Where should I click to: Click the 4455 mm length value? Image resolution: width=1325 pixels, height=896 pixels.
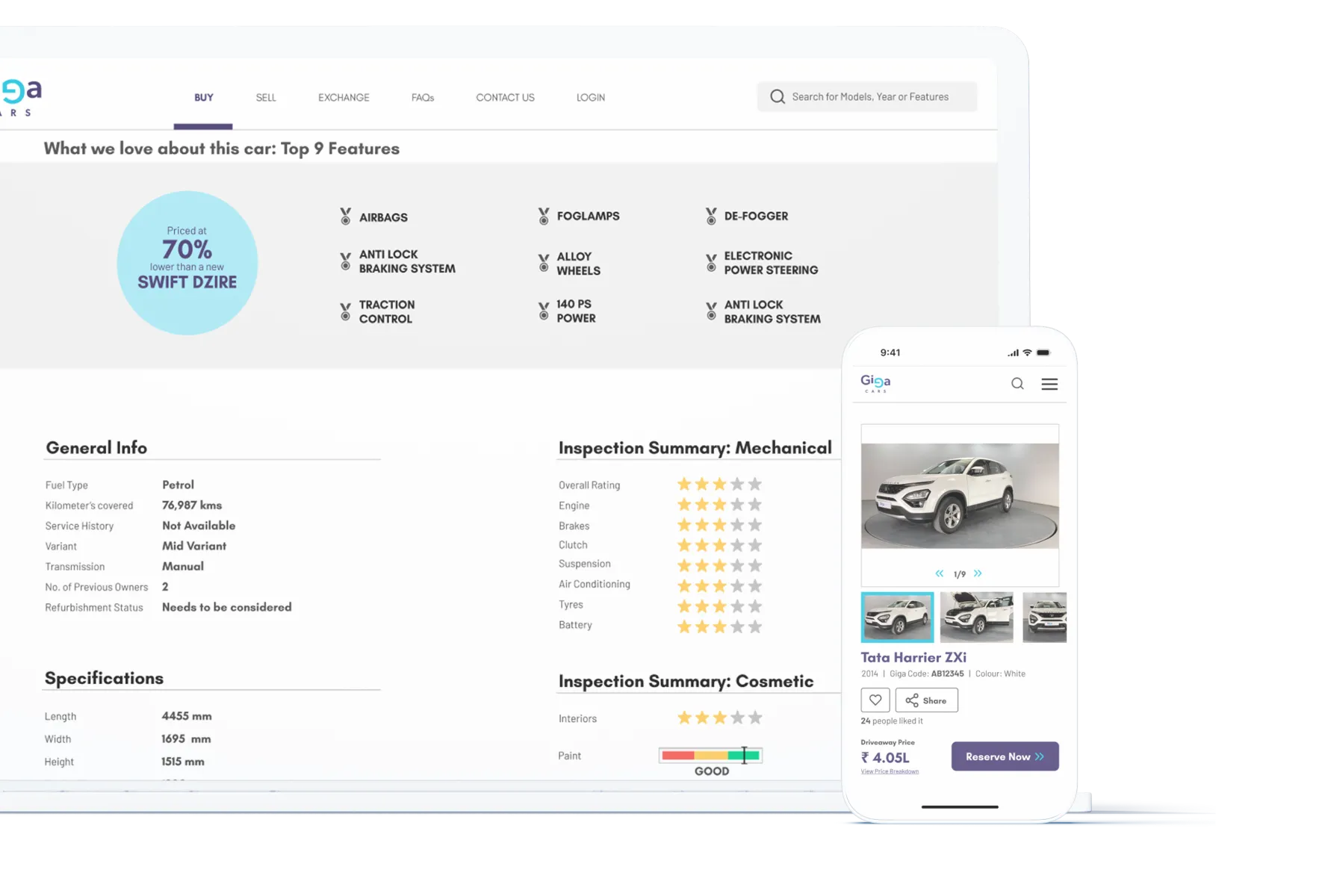[x=187, y=716]
